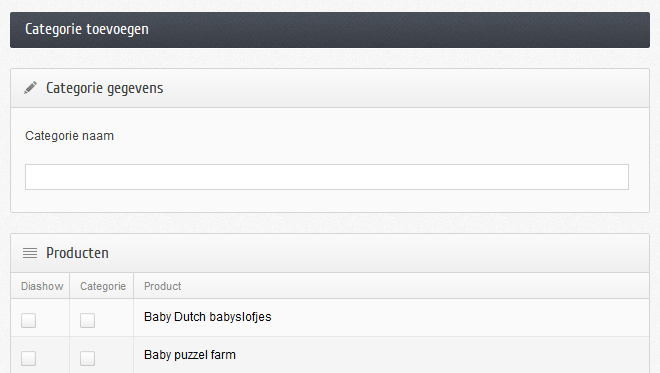The image size is (660, 373).
Task: Click the Categorie column header
Action: [x=103, y=286]
